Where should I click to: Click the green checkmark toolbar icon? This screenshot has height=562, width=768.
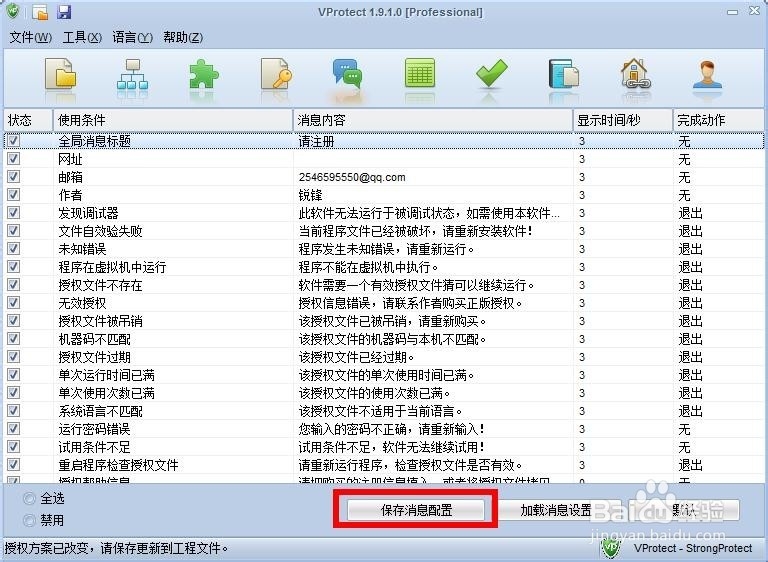tap(492, 73)
